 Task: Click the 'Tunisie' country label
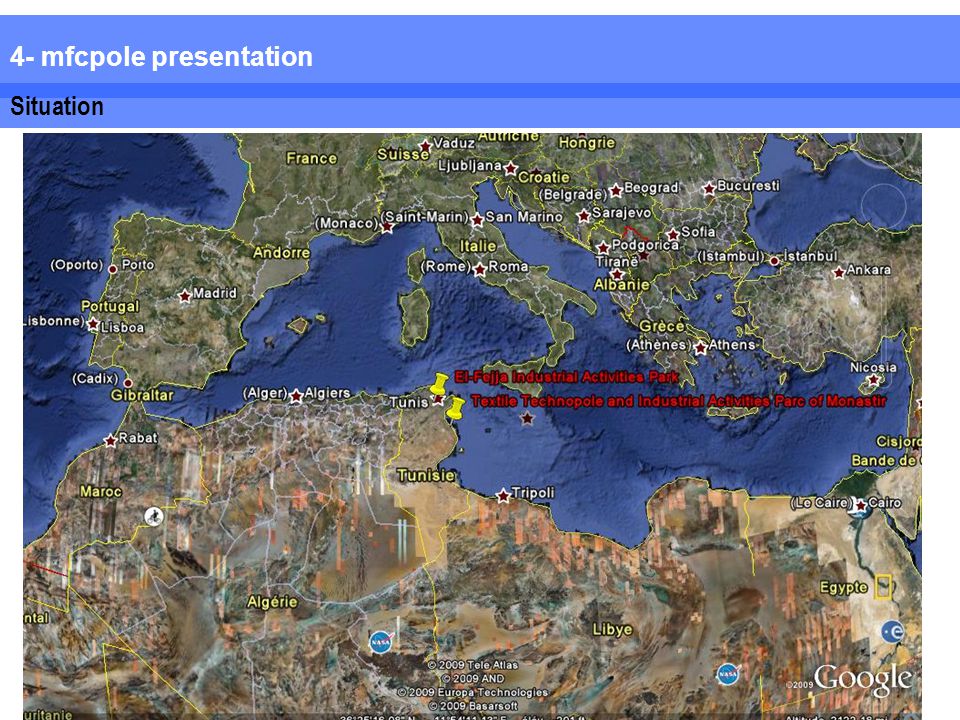426,476
